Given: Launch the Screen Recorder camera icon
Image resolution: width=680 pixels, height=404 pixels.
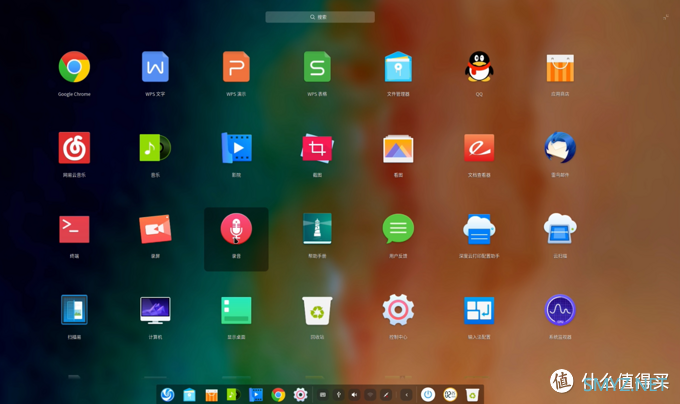Looking at the screenshot, I should coord(155,229).
